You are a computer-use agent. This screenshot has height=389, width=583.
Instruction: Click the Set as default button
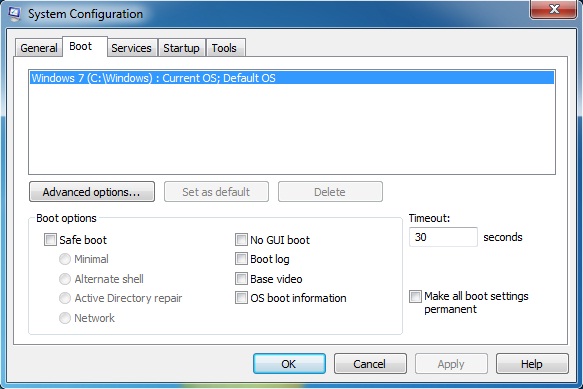click(x=216, y=192)
